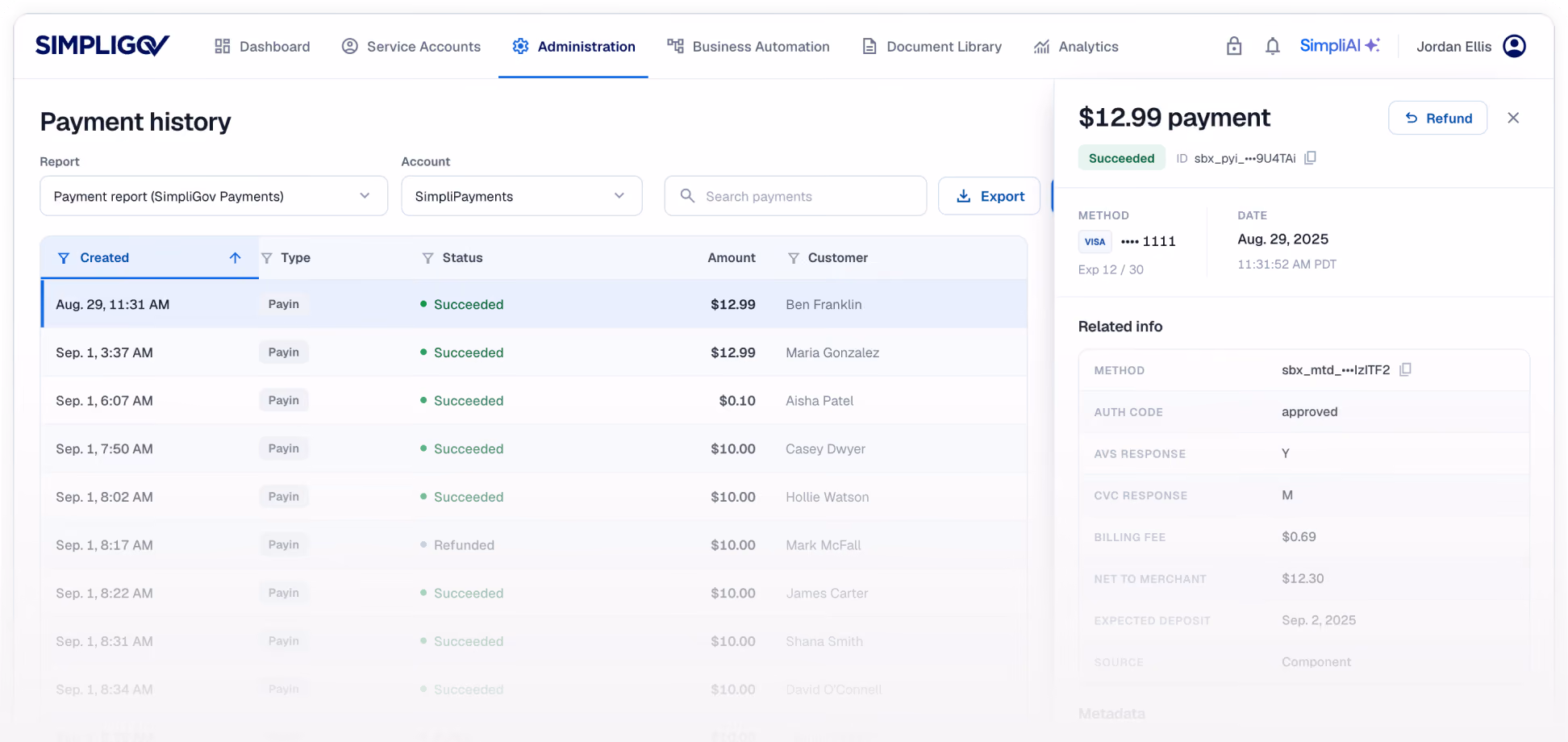The image size is (1568, 742).
Task: Open Mark McFall refunded payment
Action: [534, 545]
